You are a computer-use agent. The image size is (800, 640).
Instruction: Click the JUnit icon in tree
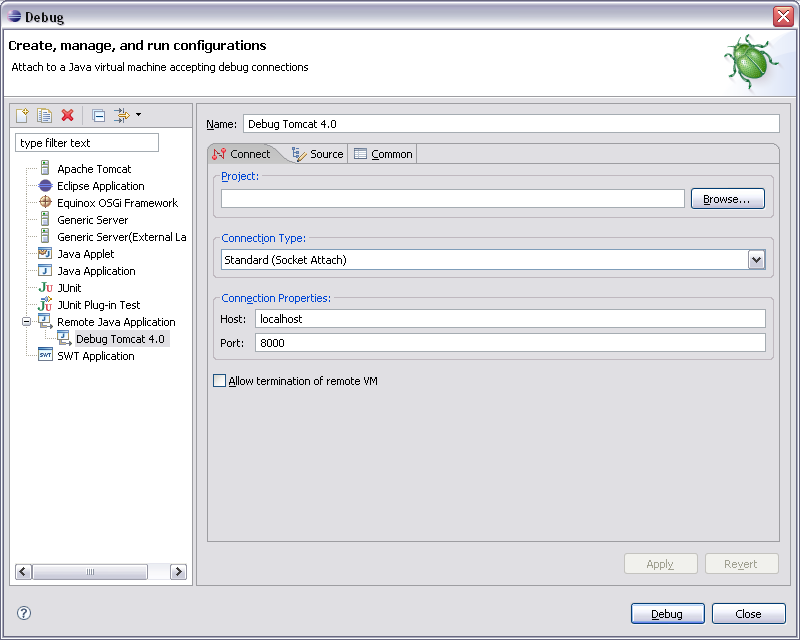tap(45, 287)
